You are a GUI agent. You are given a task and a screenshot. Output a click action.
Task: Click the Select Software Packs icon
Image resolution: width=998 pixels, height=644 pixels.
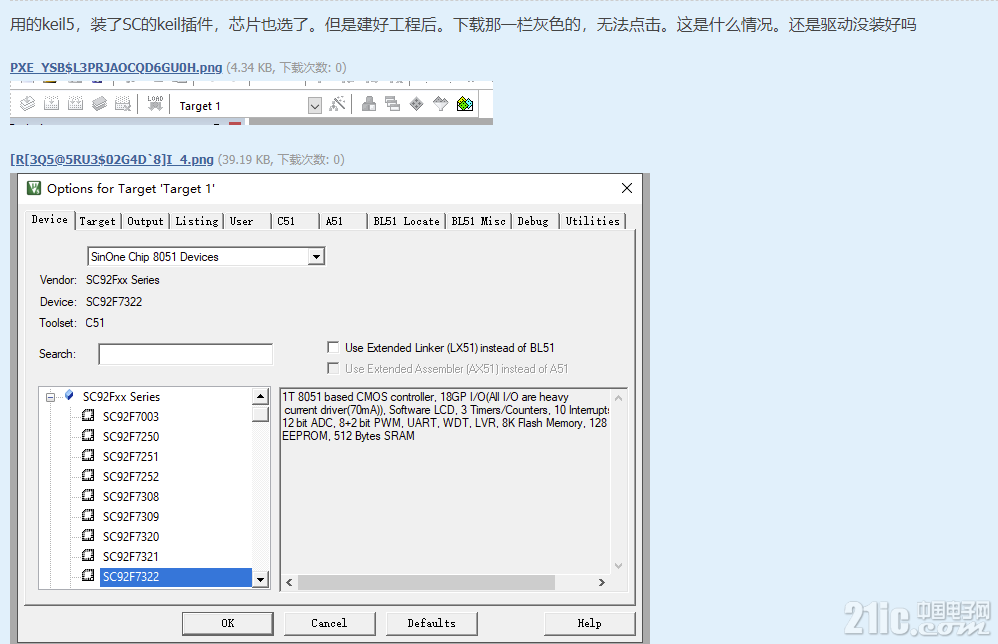pyautogui.click(x=440, y=104)
